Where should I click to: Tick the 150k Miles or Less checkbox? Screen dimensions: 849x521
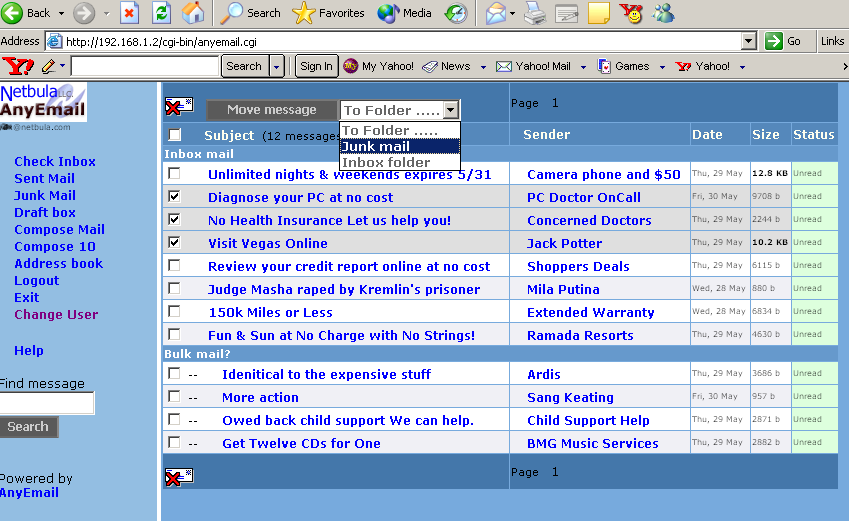174,311
